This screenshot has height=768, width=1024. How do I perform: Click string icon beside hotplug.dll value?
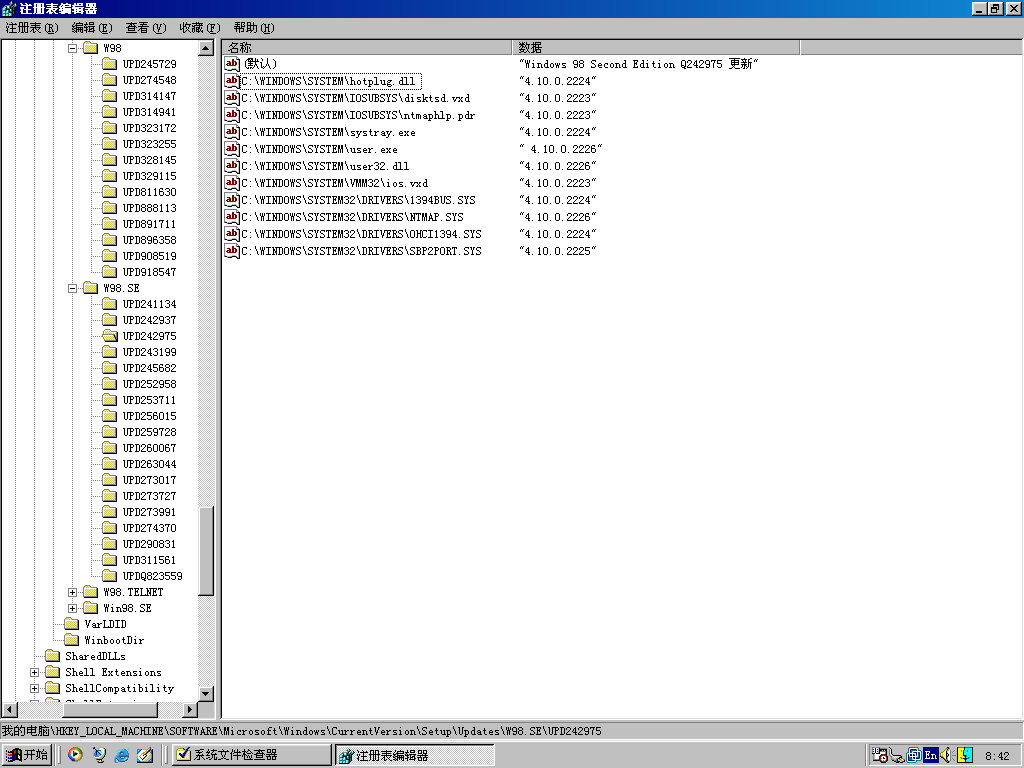coord(232,81)
